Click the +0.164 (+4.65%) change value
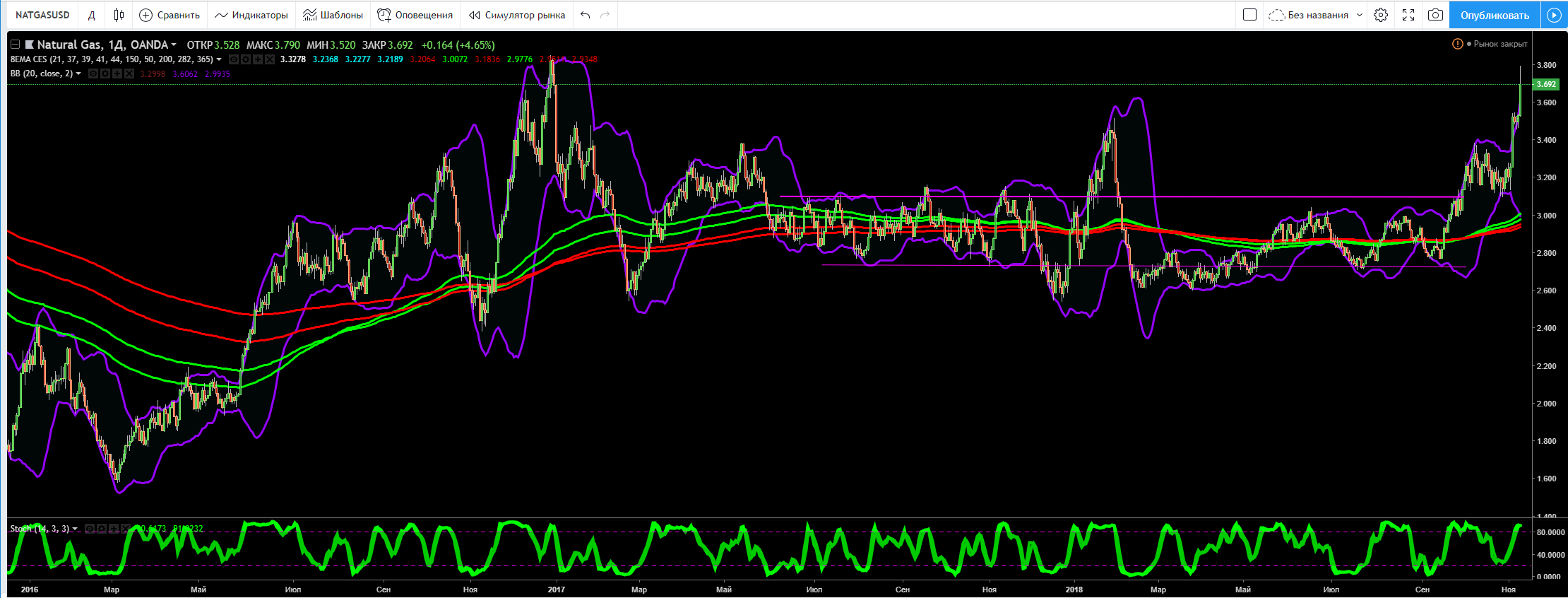Image resolution: width=1568 pixels, height=598 pixels. [x=458, y=45]
